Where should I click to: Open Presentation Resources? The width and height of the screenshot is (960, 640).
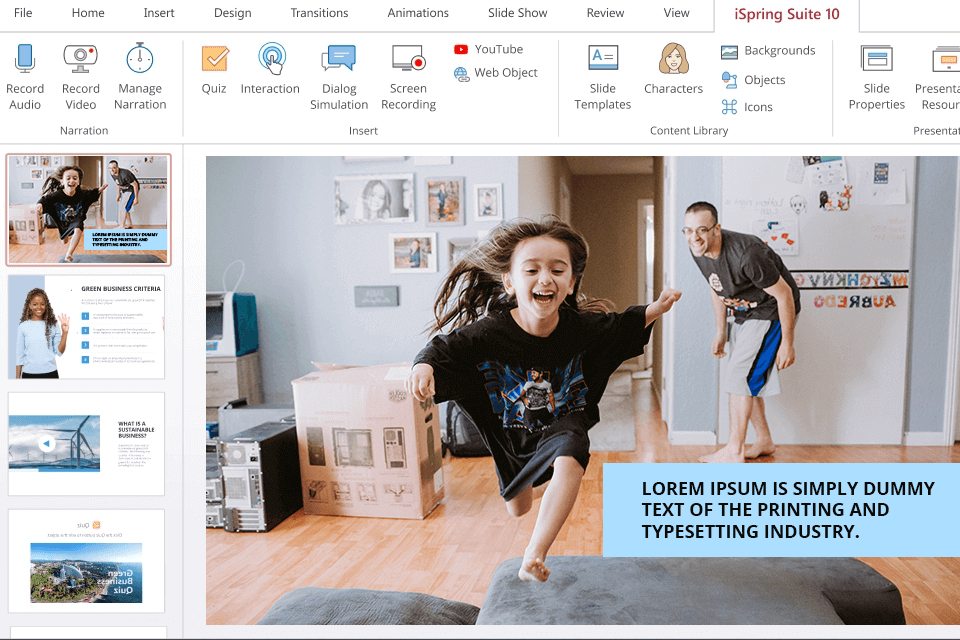pyautogui.click(x=937, y=77)
